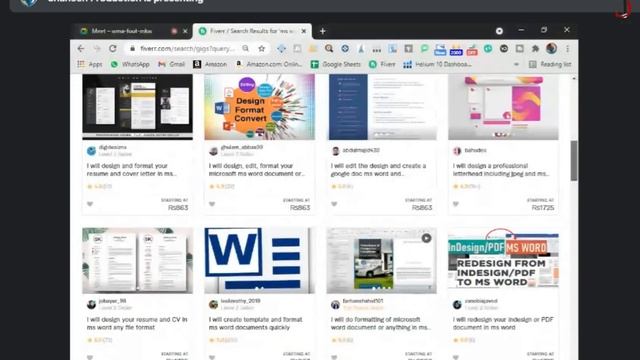Open 'I will design your resume and CV' gig
This screenshot has width=640, height=360.
pyautogui.click(x=137, y=323)
